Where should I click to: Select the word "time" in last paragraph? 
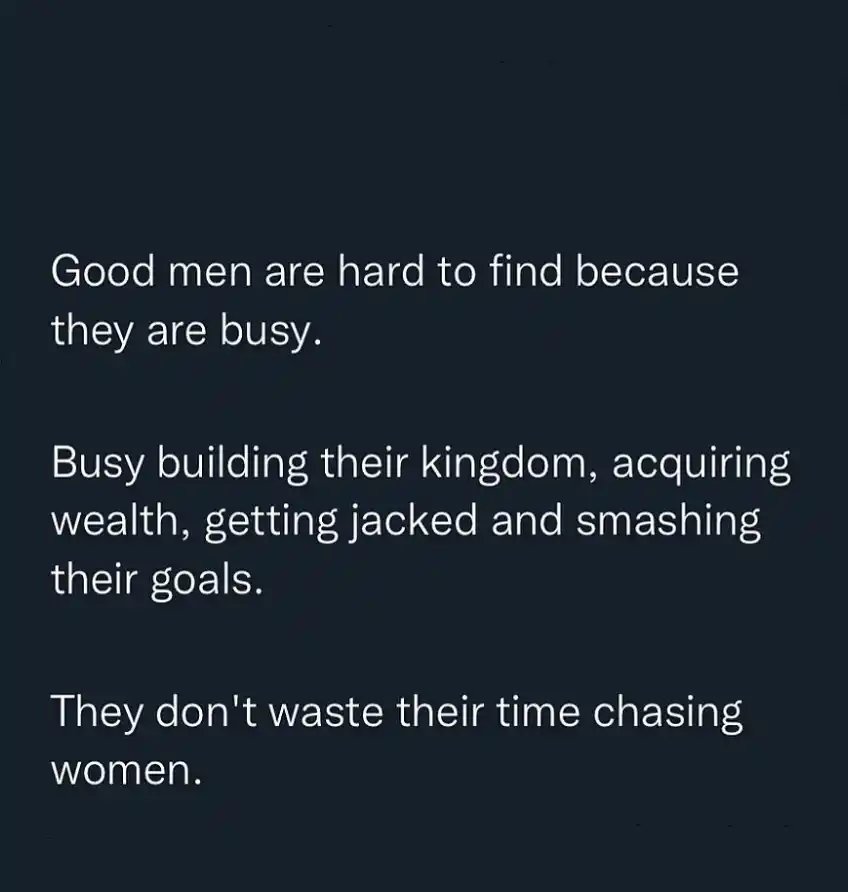pyautogui.click(x=538, y=711)
